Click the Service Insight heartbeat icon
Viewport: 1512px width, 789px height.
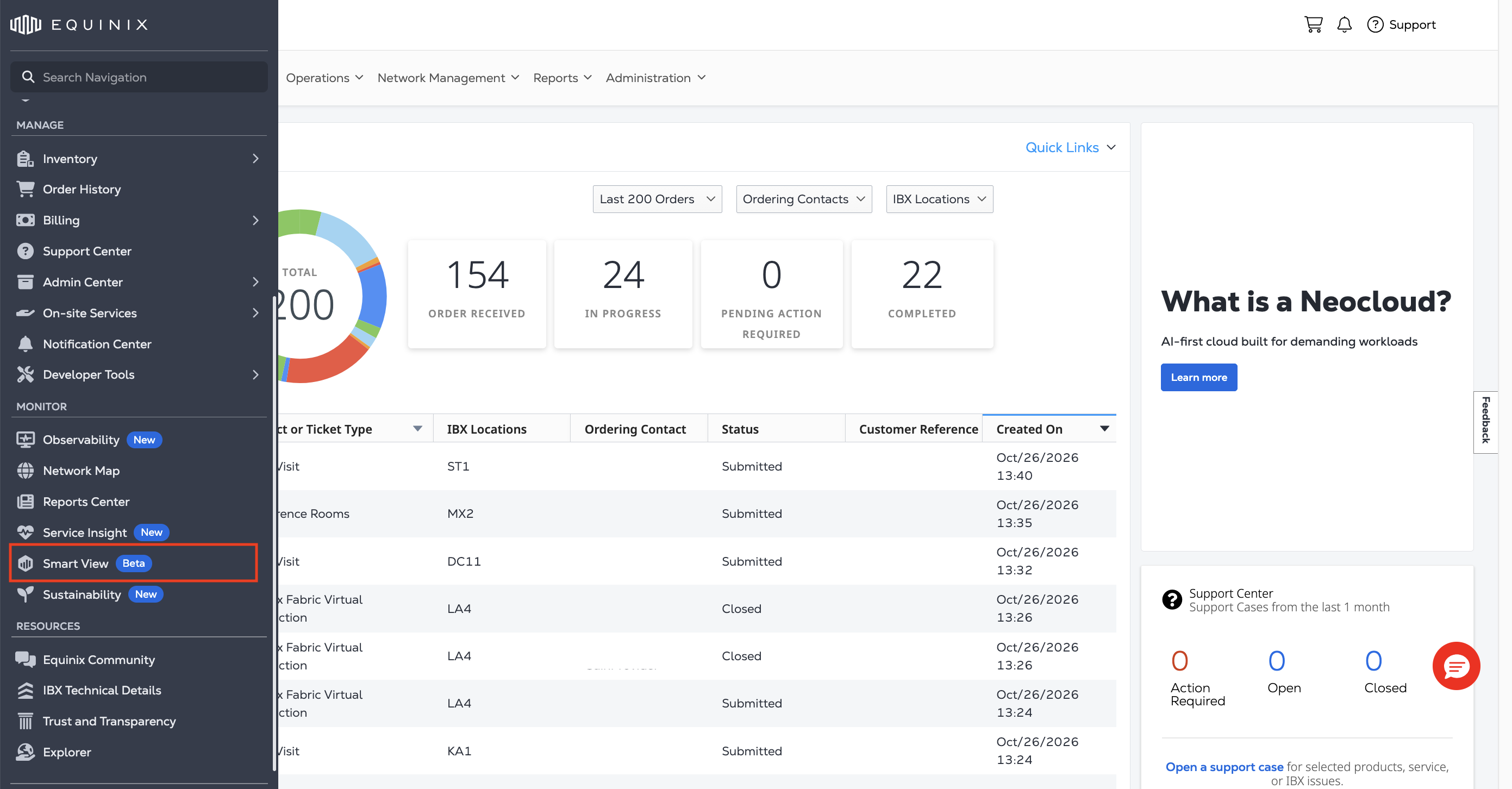click(x=25, y=533)
